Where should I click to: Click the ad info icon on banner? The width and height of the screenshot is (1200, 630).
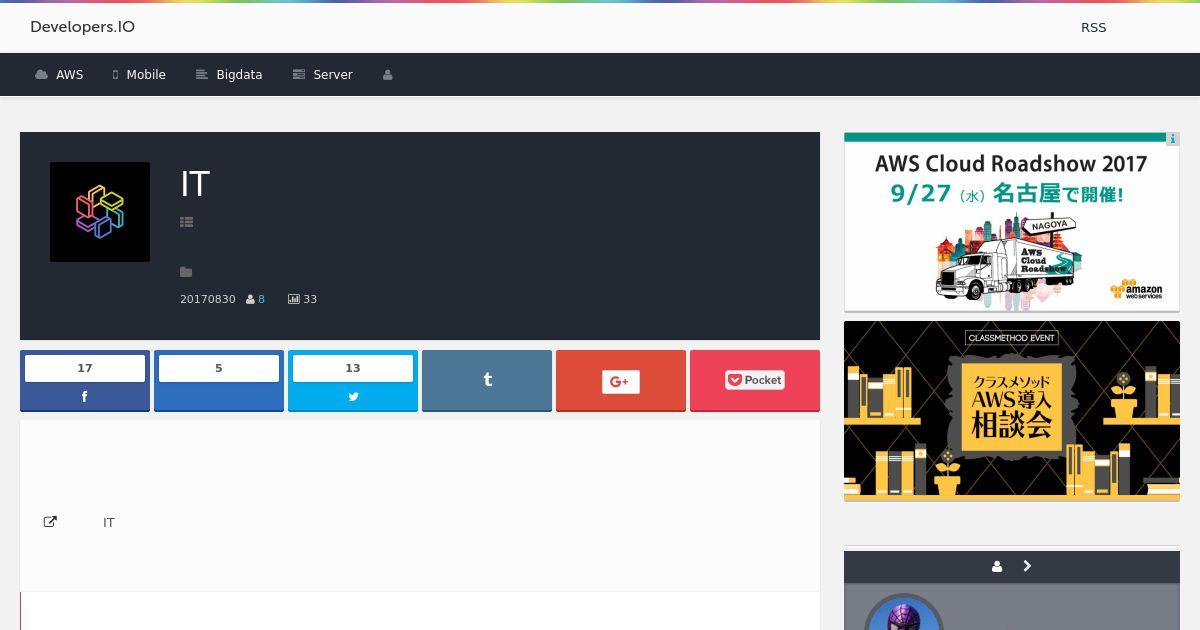point(1173,139)
